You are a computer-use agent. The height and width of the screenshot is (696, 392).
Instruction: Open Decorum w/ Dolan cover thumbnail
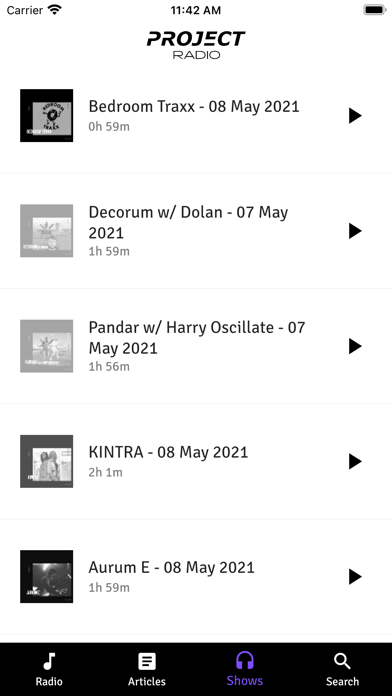[x=47, y=231]
